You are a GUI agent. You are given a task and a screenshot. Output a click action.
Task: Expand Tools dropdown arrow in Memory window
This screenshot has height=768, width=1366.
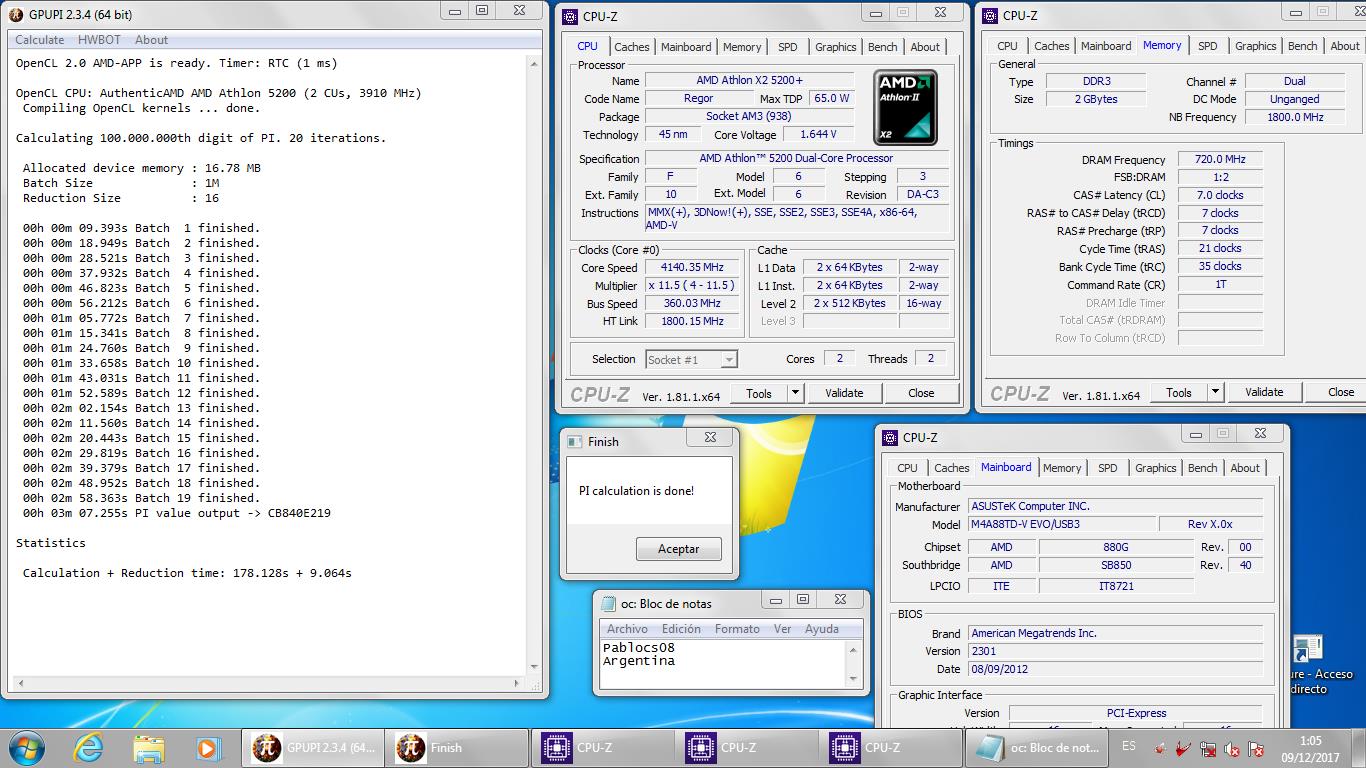pyautogui.click(x=1216, y=392)
